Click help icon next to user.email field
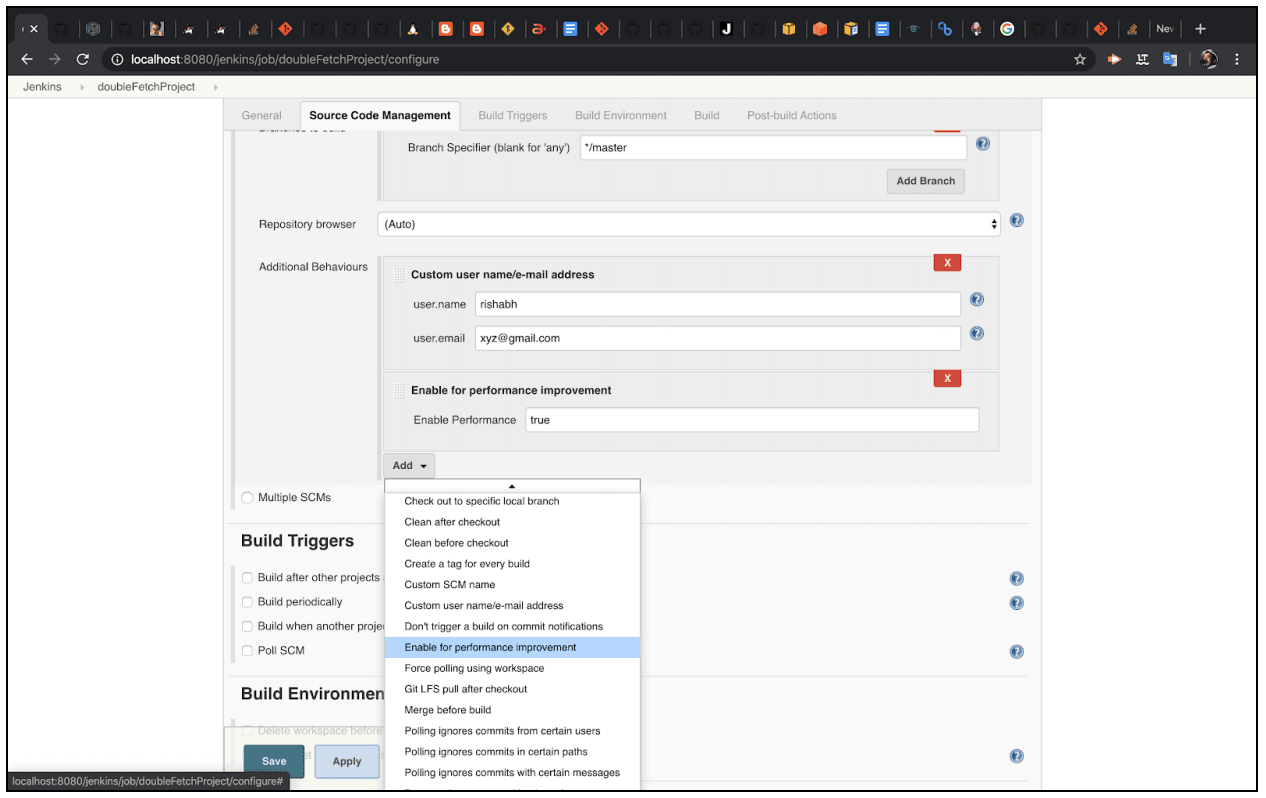1266x798 pixels. click(x=977, y=334)
